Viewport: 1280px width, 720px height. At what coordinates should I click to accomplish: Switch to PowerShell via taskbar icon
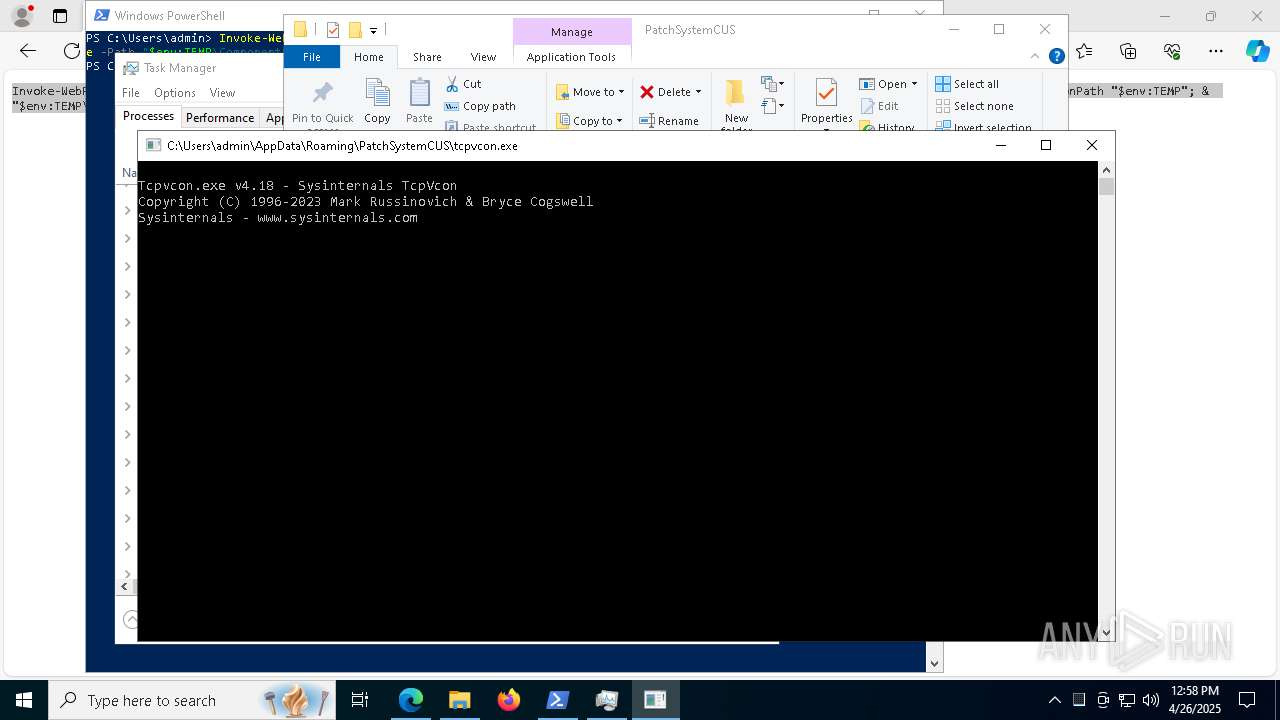coord(558,700)
